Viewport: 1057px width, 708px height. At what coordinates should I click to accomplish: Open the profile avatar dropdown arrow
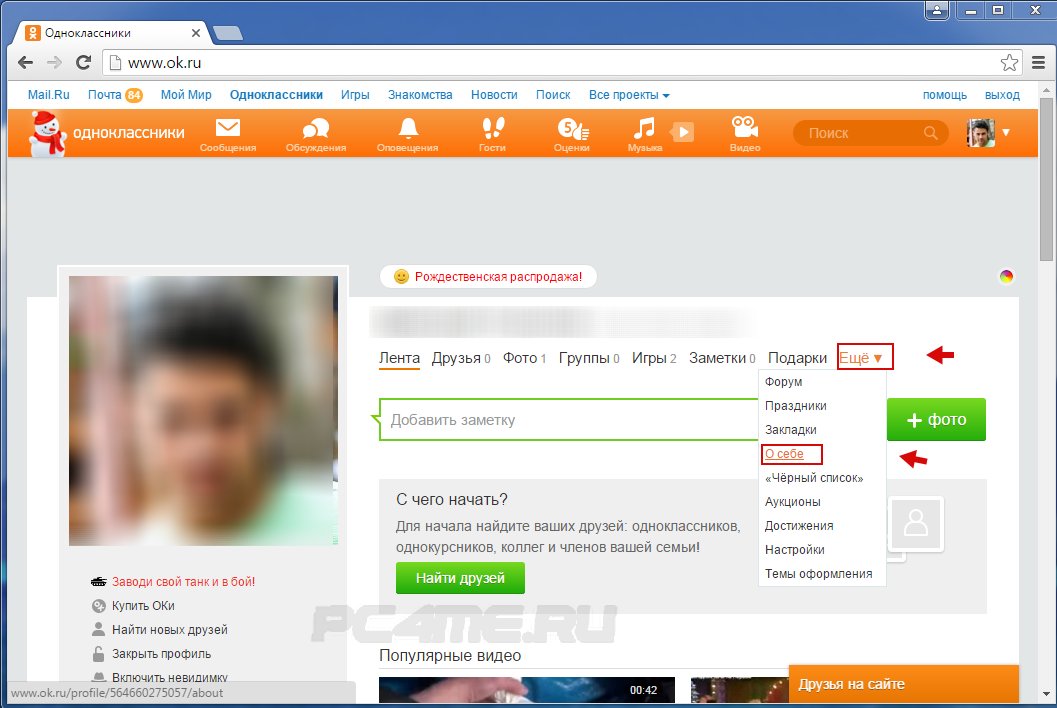coord(1006,132)
